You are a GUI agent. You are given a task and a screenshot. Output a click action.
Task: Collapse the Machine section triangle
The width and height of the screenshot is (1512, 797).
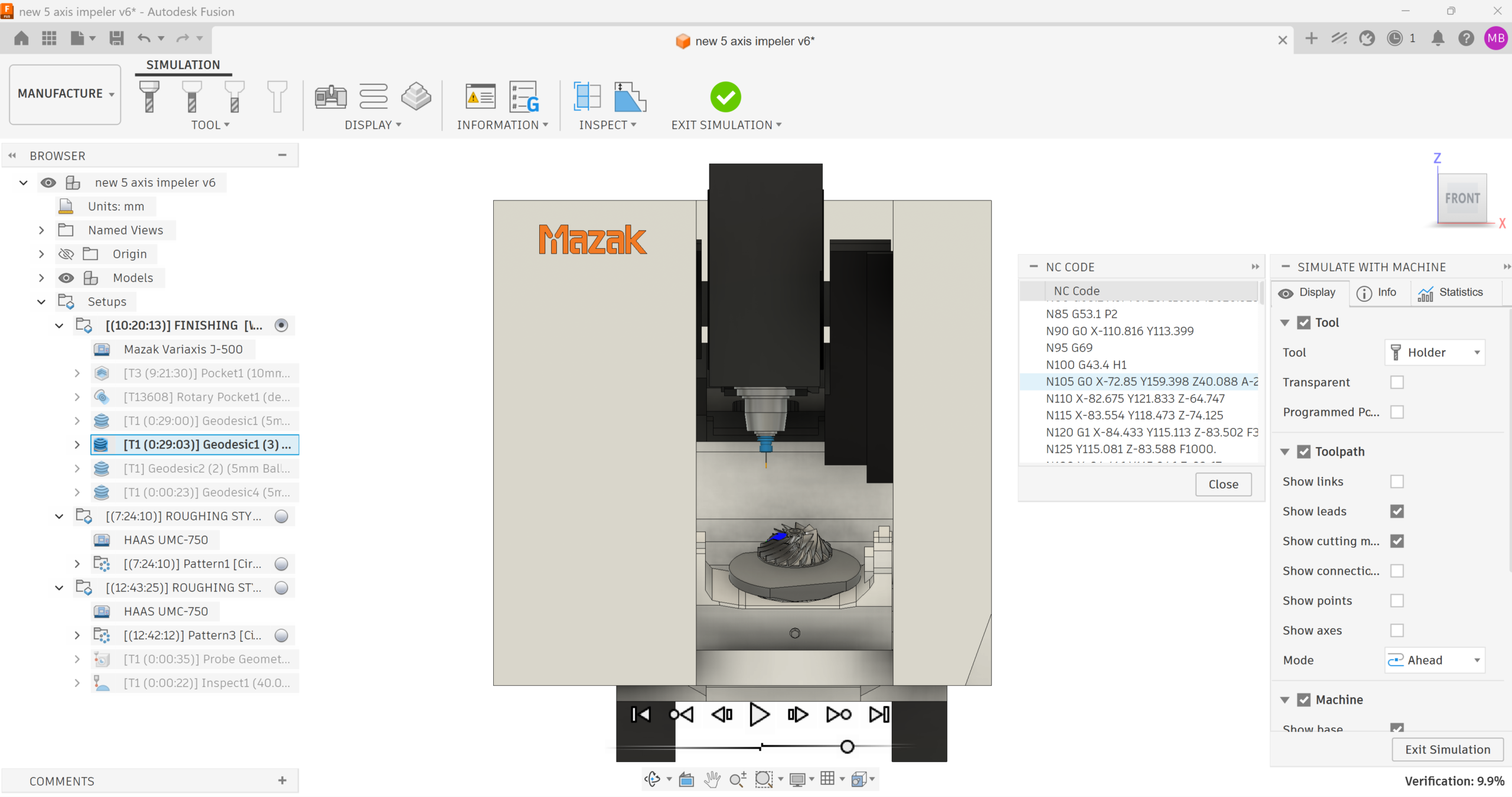(x=1285, y=700)
